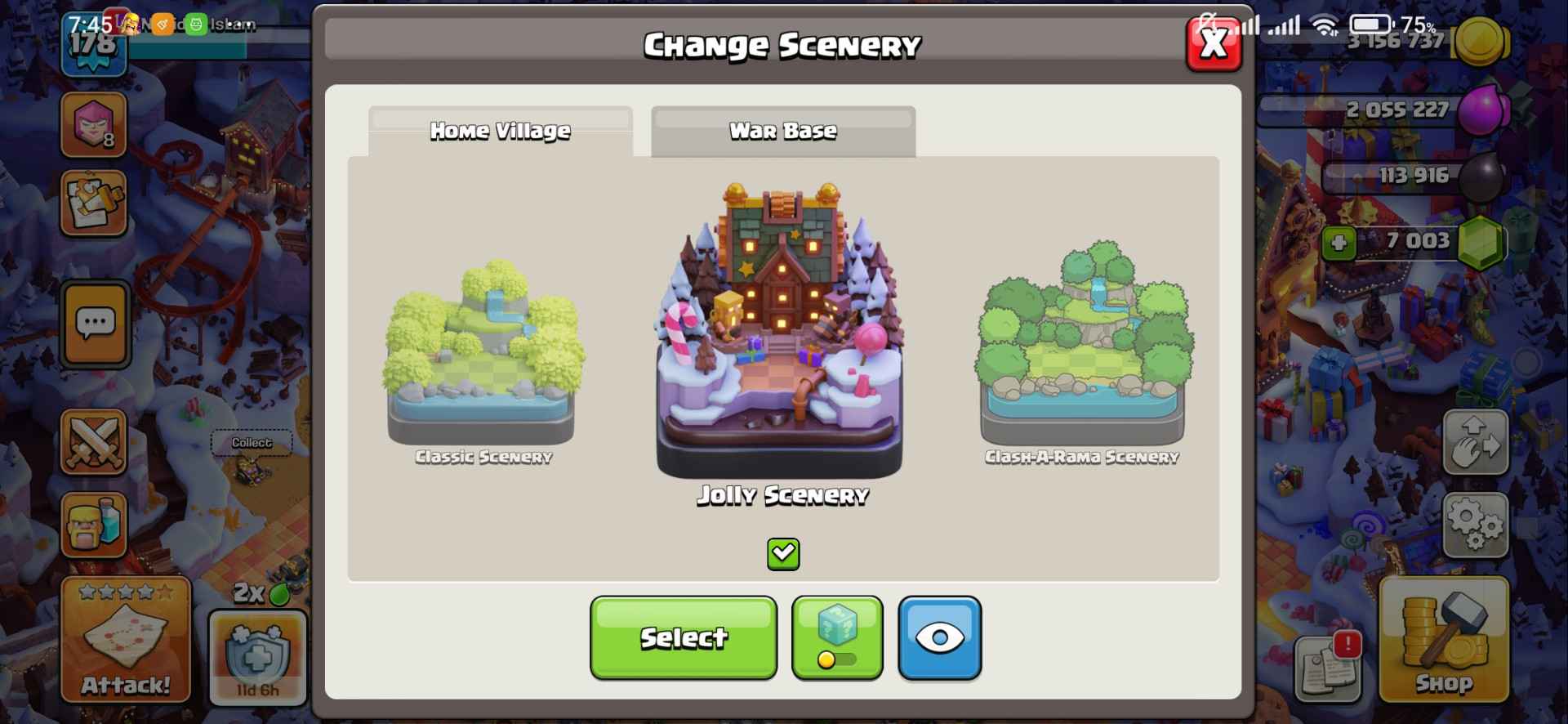1568x724 pixels.
Task: Open the chat speech bubble panel
Action: (x=96, y=324)
